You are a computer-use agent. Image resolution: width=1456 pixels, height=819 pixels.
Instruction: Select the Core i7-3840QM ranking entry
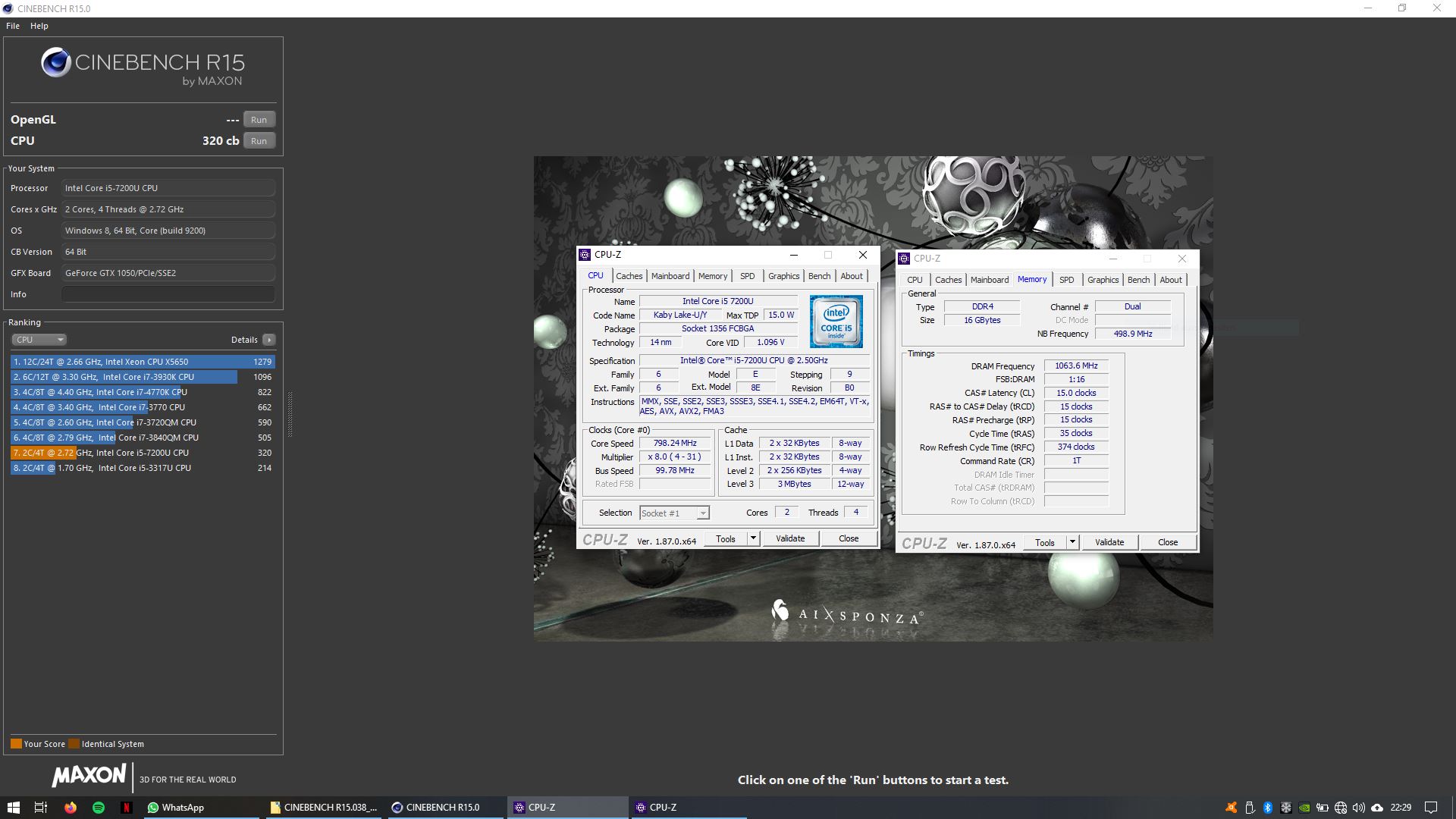pyautogui.click(x=143, y=438)
